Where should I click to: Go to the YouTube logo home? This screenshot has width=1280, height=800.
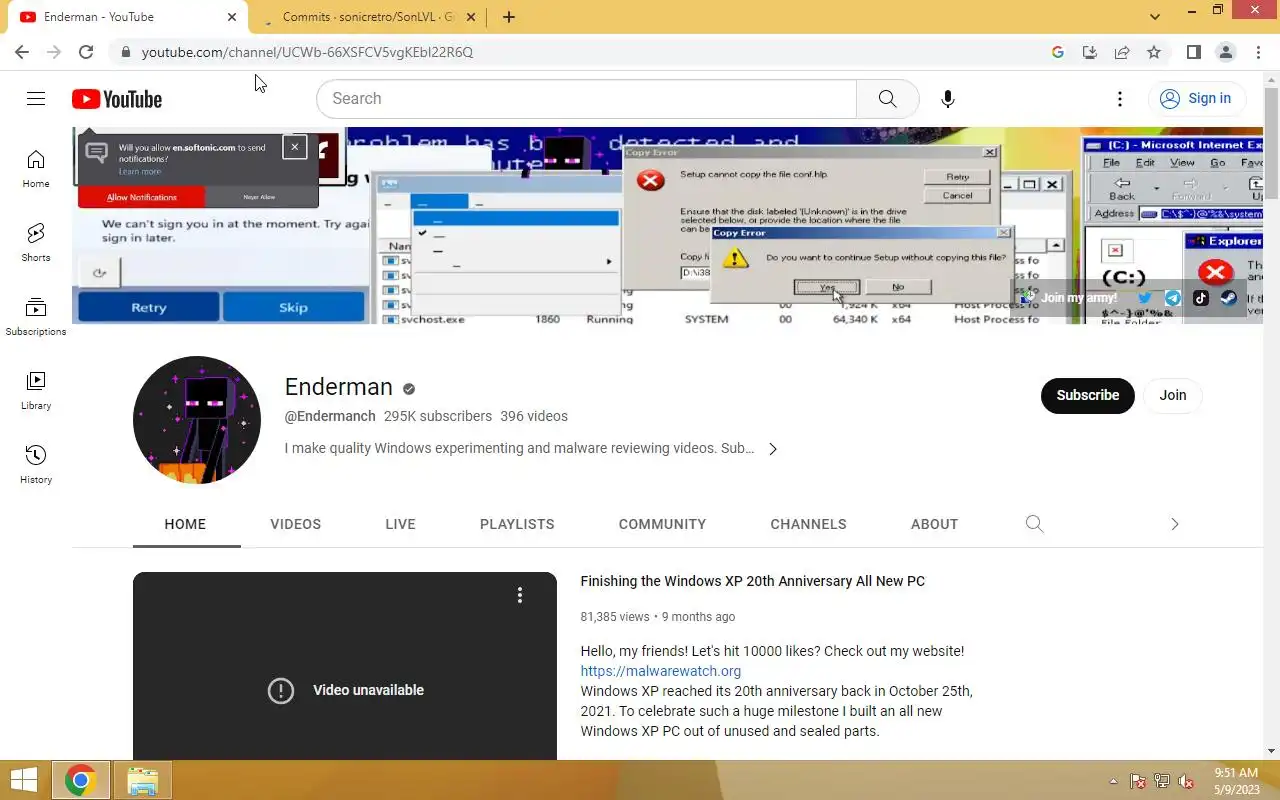pyautogui.click(x=117, y=99)
